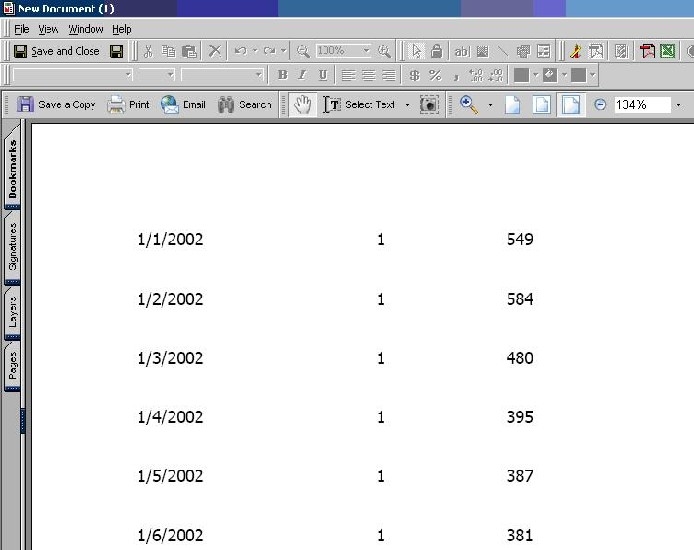694x550 pixels.
Task: Toggle Italic formatting
Action: [x=303, y=75]
